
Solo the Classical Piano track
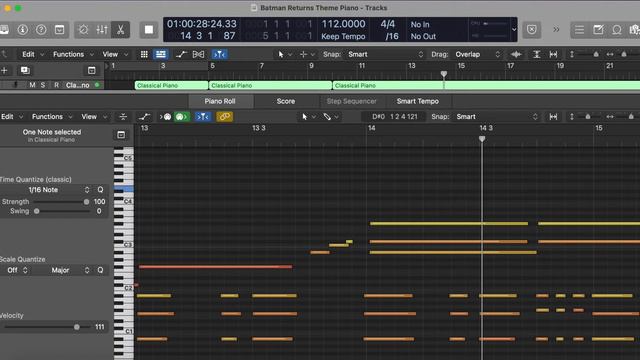pos(42,85)
